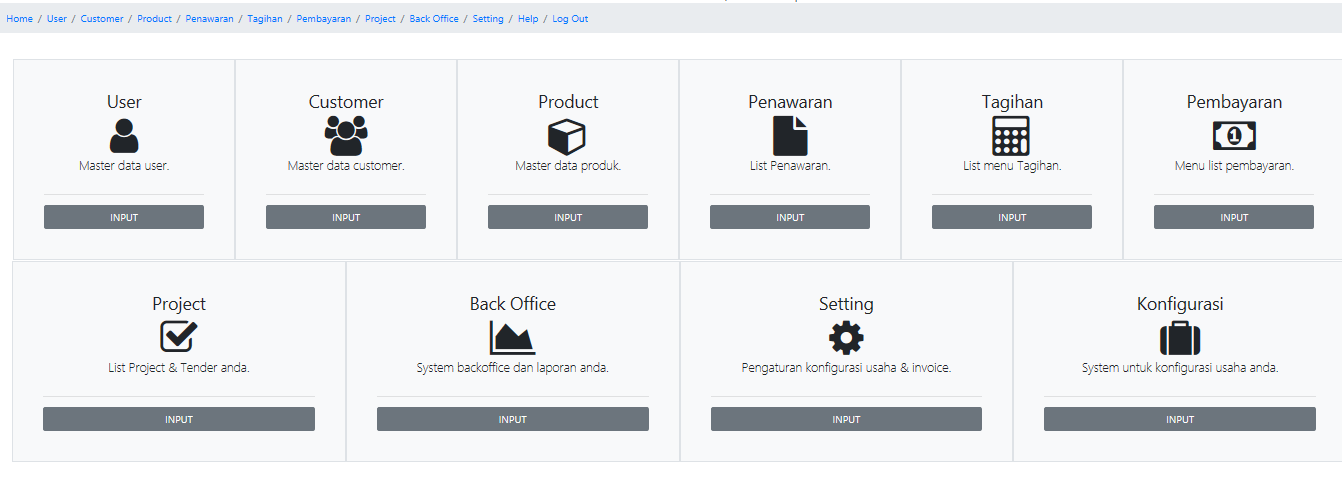This screenshot has width=1342, height=479.
Task: Click the Pembayaran money bill icon
Action: pyautogui.click(x=1234, y=136)
